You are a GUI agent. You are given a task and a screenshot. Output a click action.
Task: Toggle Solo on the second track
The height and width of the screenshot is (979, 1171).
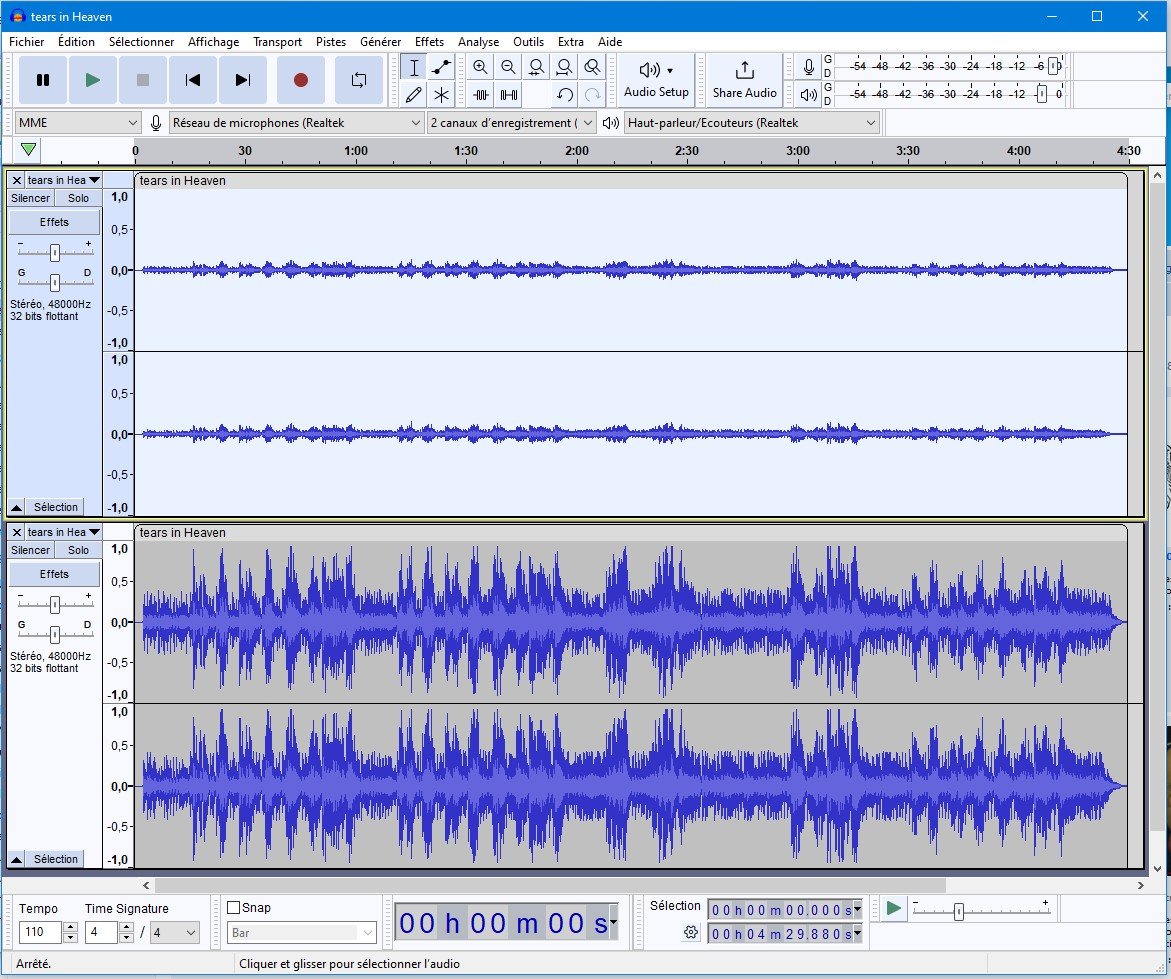78,550
